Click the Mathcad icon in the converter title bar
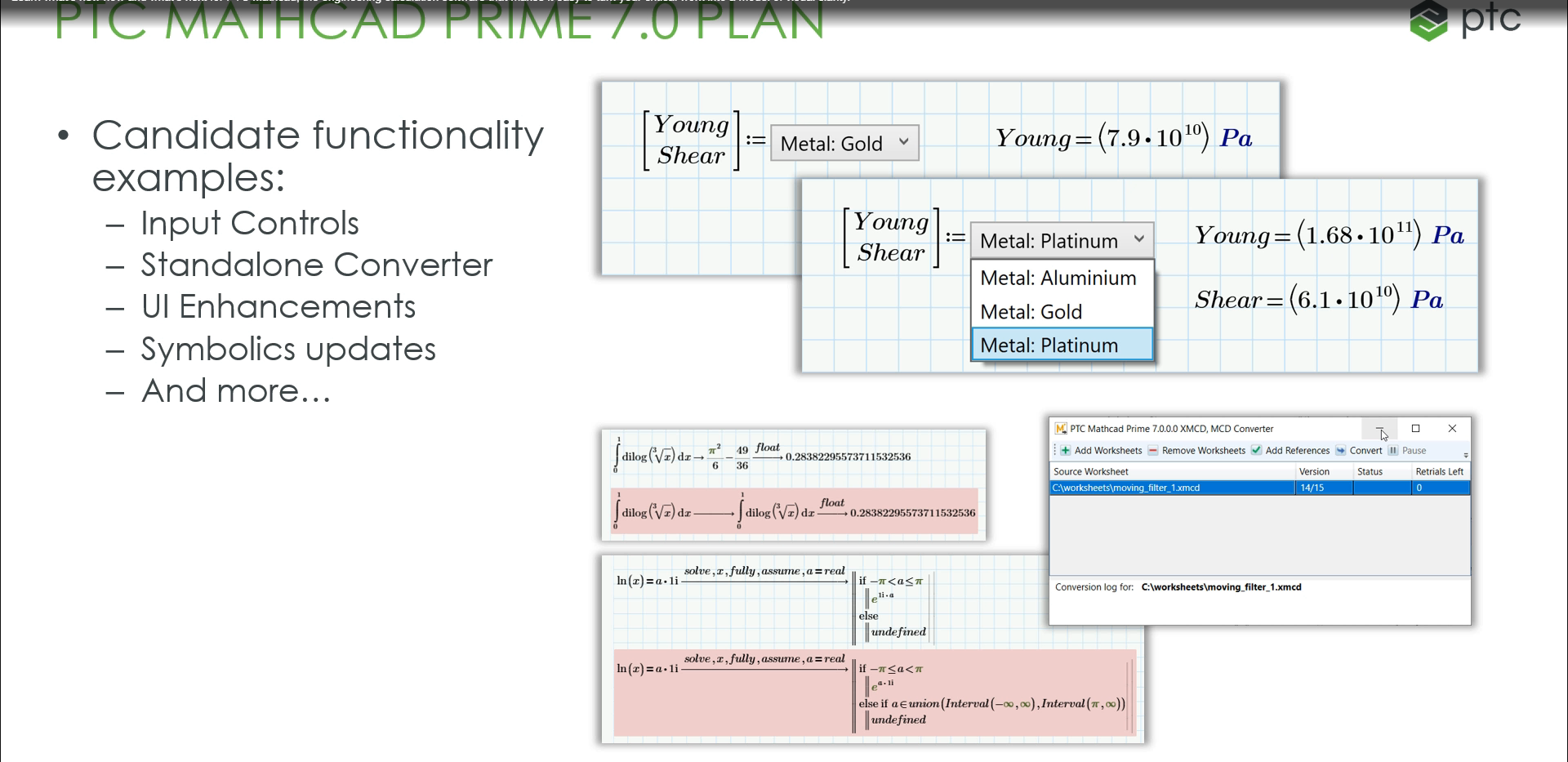This screenshot has height=762, width=1568. (1059, 429)
